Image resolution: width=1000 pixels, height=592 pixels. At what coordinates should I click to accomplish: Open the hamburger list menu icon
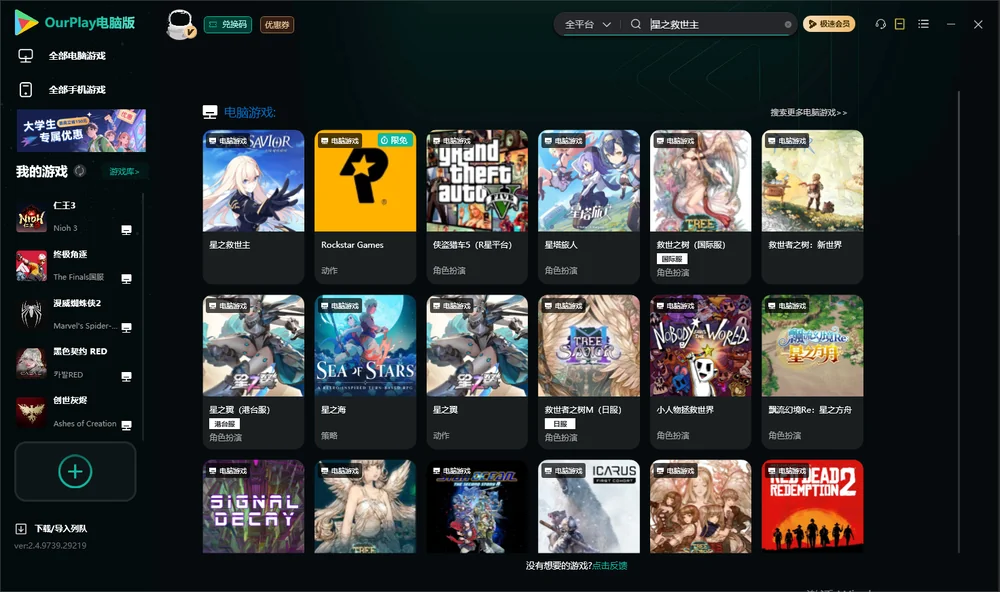coord(923,24)
